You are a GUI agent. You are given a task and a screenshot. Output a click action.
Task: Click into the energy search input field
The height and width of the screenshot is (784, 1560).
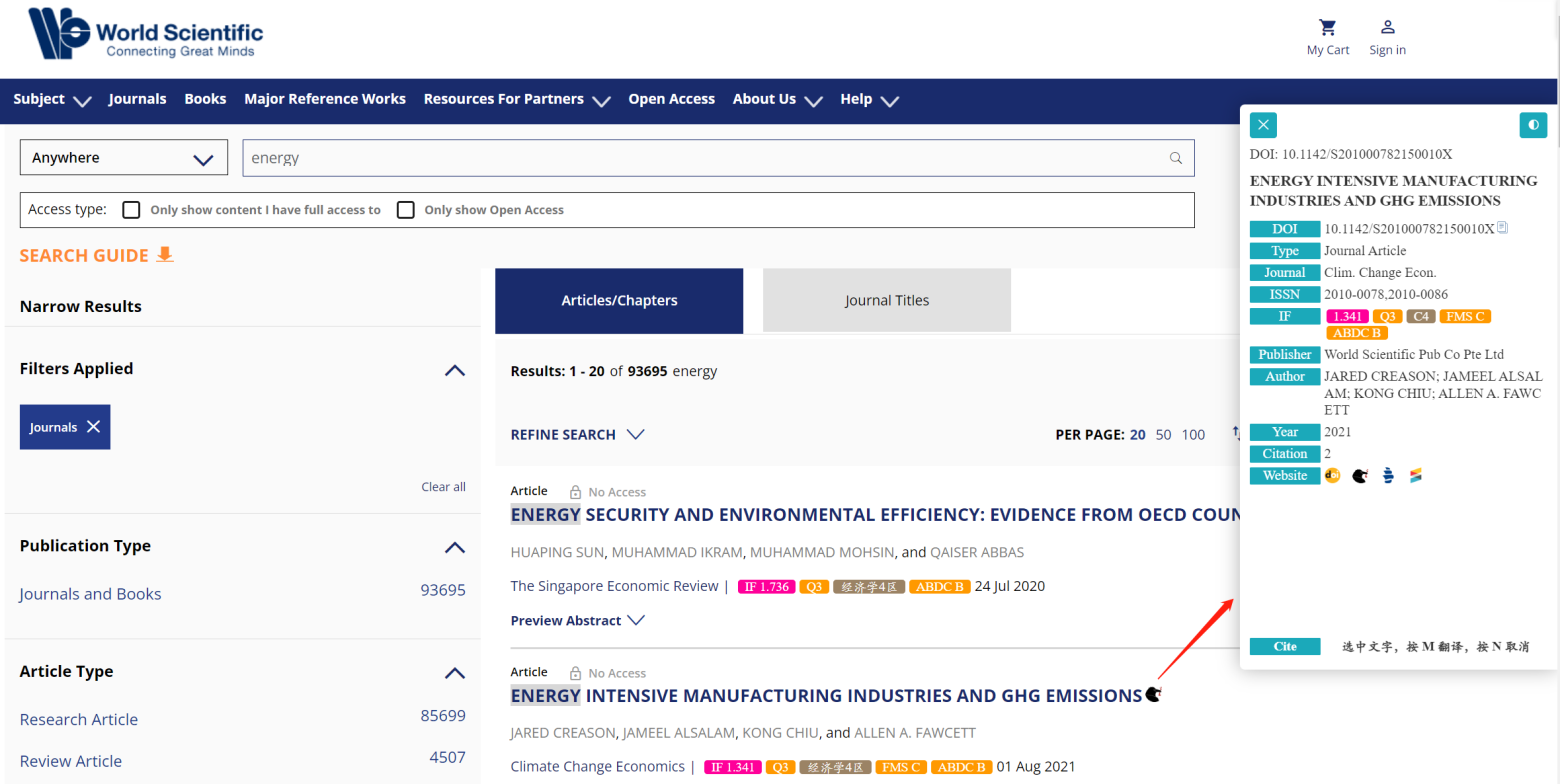point(700,158)
